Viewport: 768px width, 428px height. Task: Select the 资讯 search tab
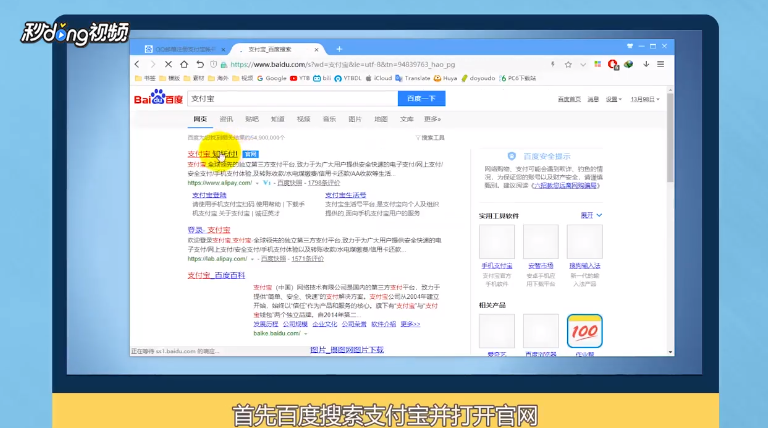tap(226, 119)
